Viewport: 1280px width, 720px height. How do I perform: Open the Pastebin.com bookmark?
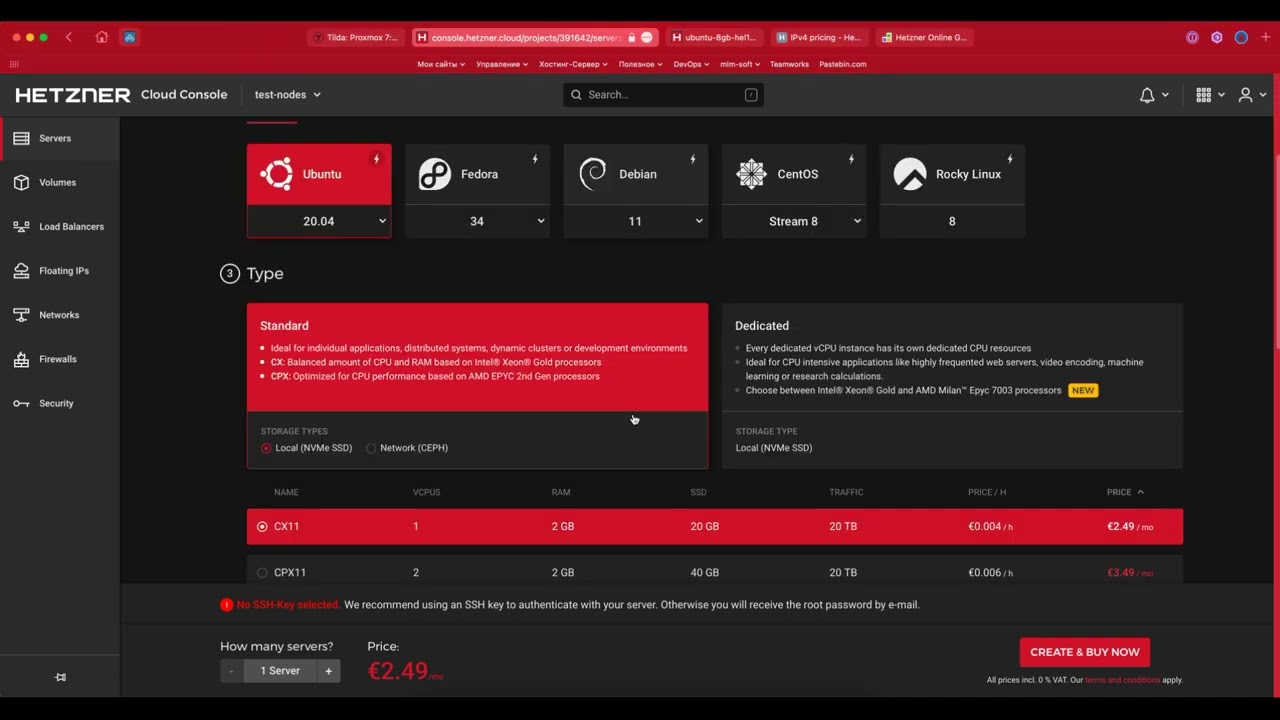click(843, 64)
